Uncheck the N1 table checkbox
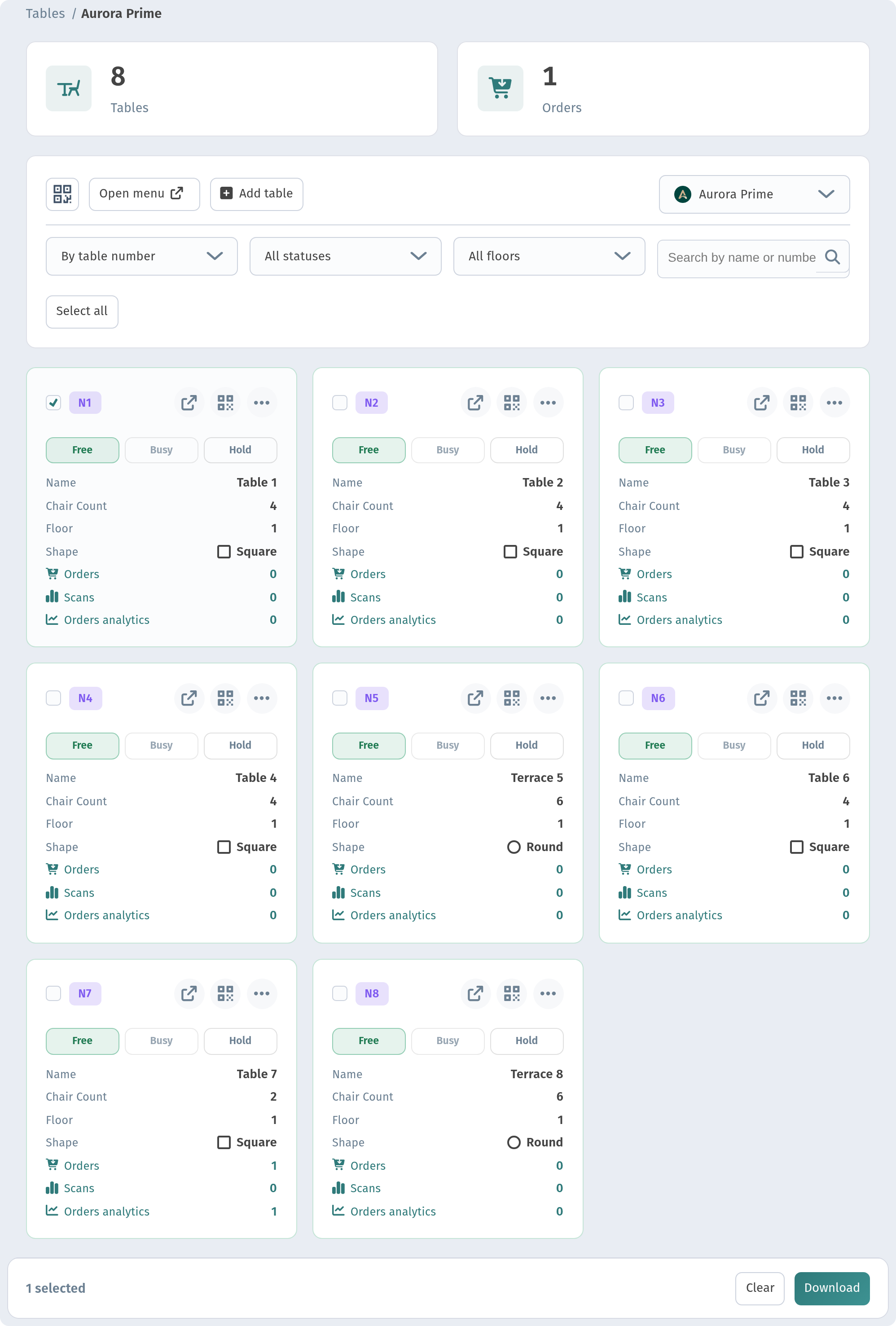Screen dimensions: 896x1326 pos(54,403)
